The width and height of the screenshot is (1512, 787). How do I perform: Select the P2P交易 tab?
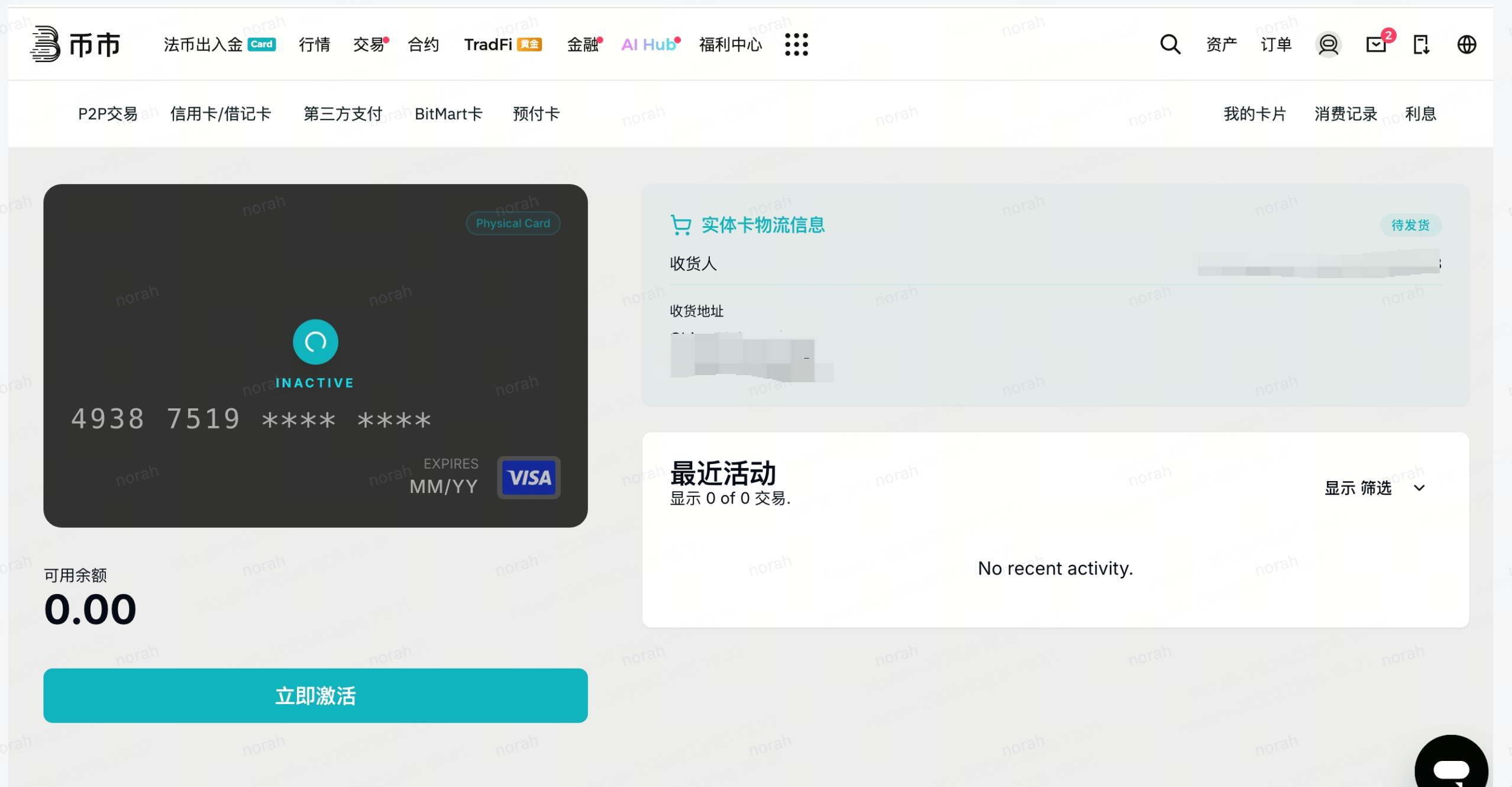(108, 114)
